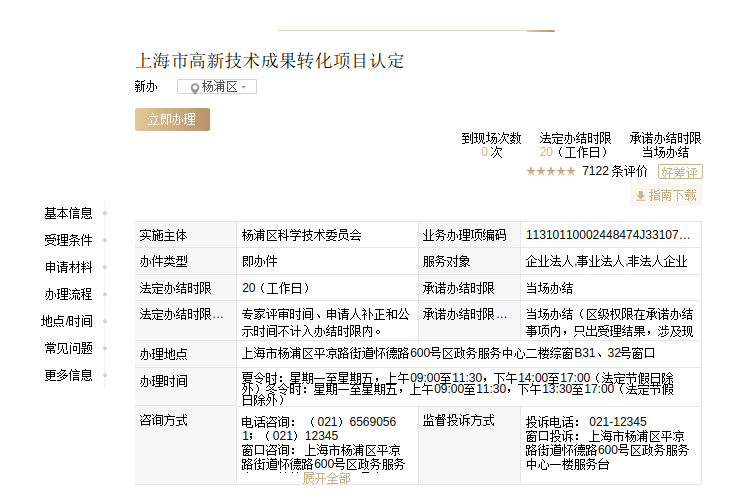Select 更多信息 in side navigation
Viewport: 740px width, 500px height.
pyautogui.click(x=68, y=375)
